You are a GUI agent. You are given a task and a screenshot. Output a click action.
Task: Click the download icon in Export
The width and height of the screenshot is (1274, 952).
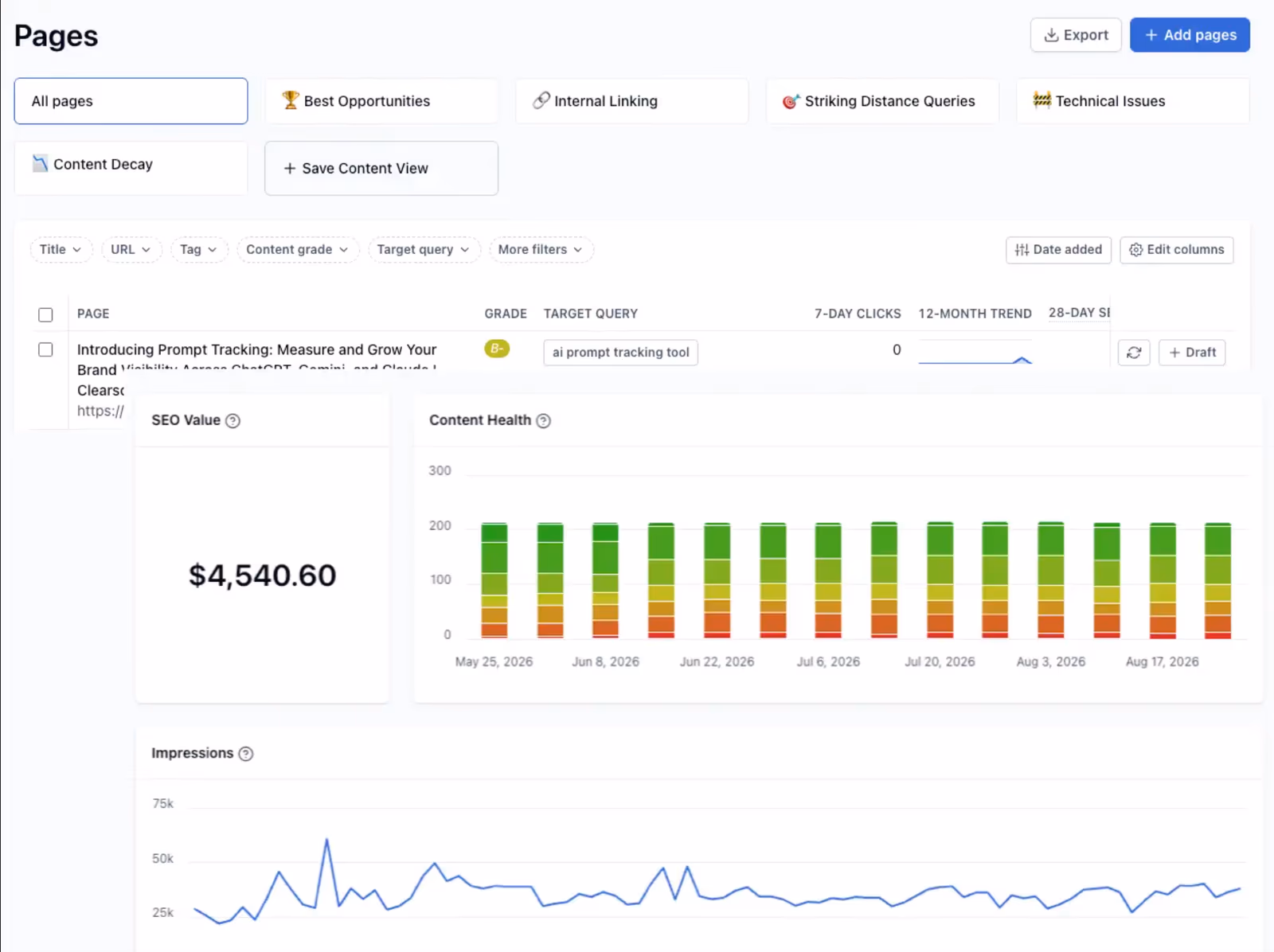coord(1051,35)
